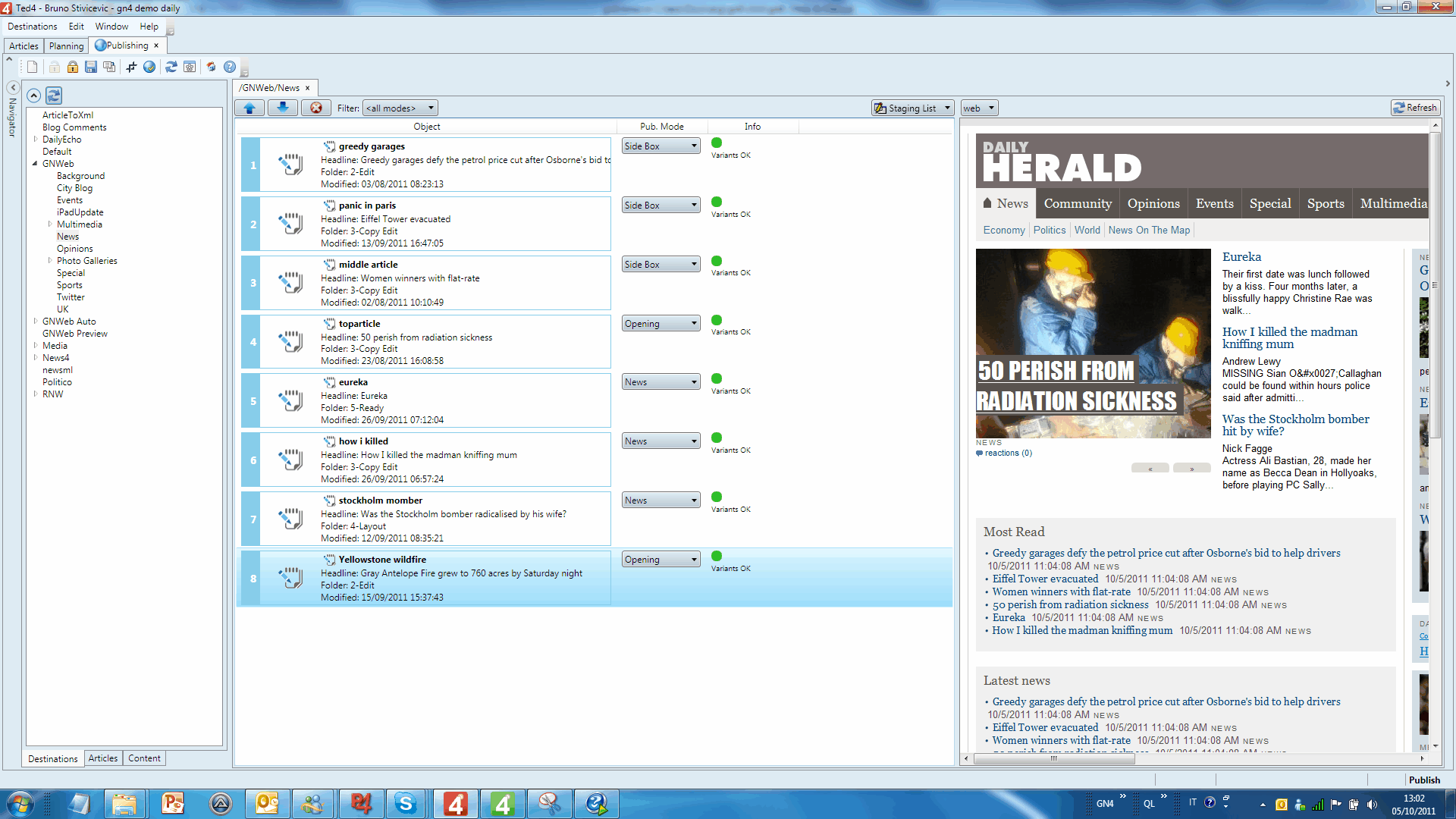Click the new blank document icon
Viewport: 1456px width, 819px height.
pos(33,67)
